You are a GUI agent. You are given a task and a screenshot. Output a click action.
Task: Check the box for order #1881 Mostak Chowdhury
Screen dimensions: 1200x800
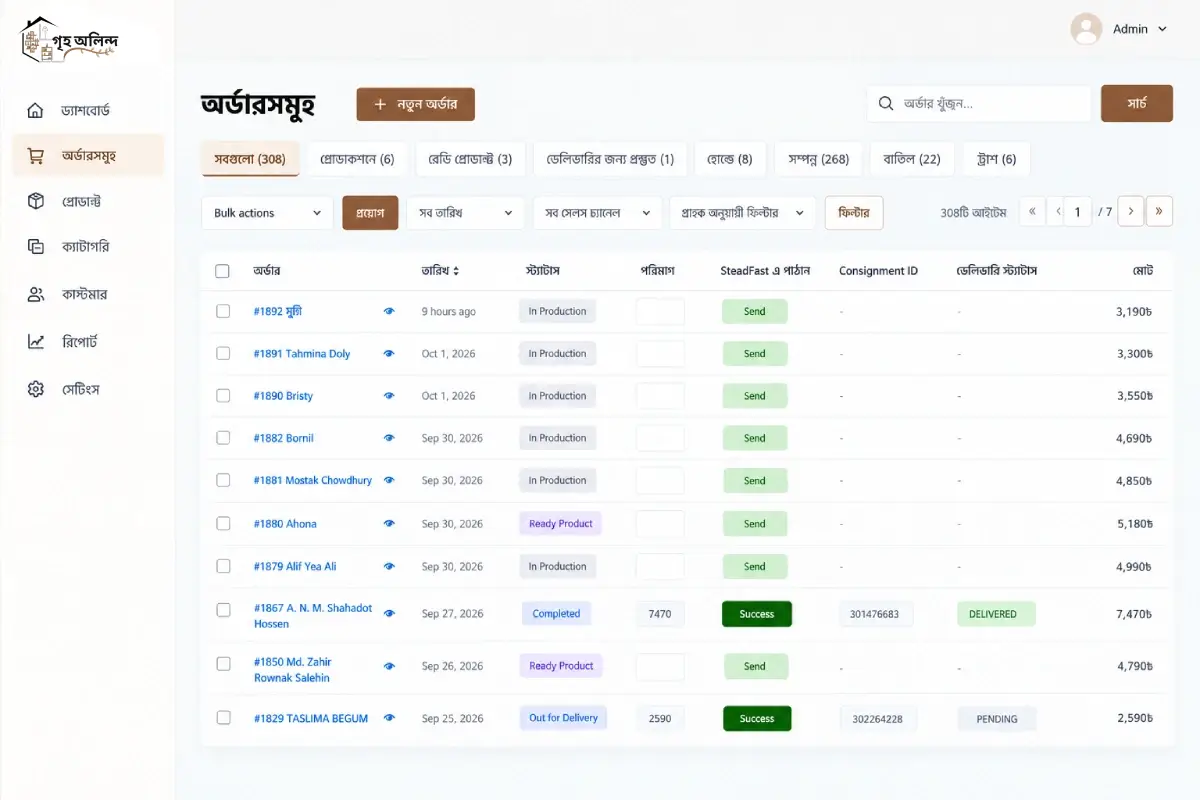[x=223, y=480]
